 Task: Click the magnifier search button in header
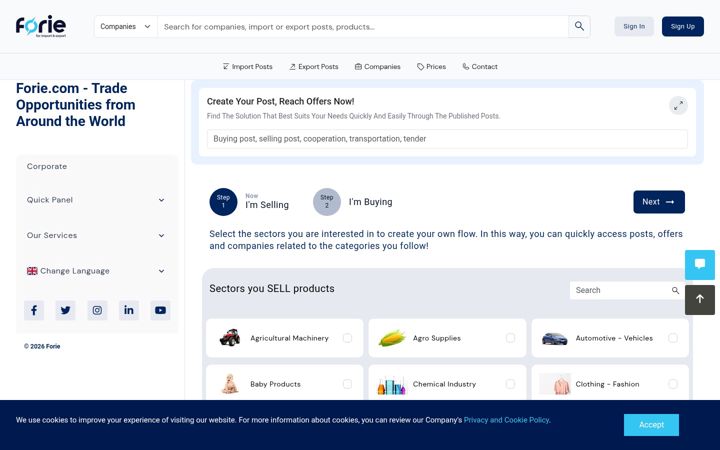click(x=579, y=27)
